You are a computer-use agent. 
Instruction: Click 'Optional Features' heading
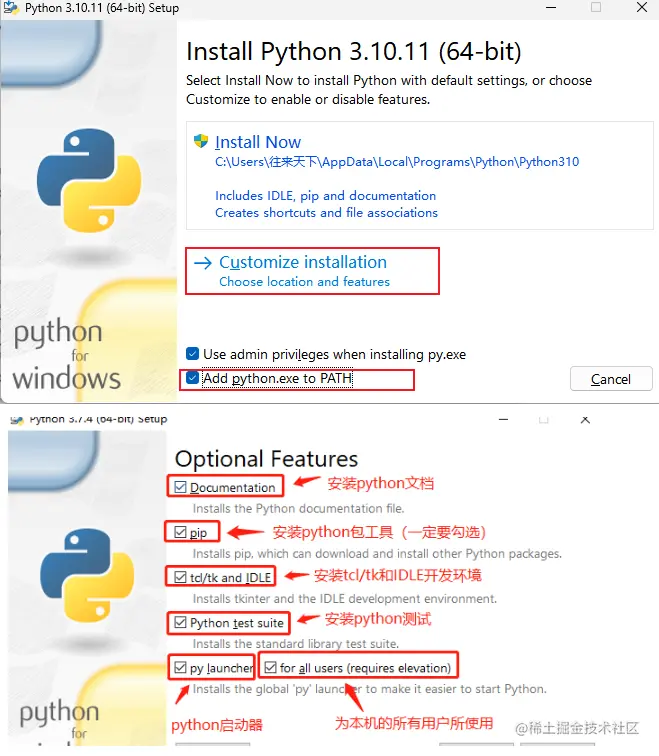pos(266,459)
